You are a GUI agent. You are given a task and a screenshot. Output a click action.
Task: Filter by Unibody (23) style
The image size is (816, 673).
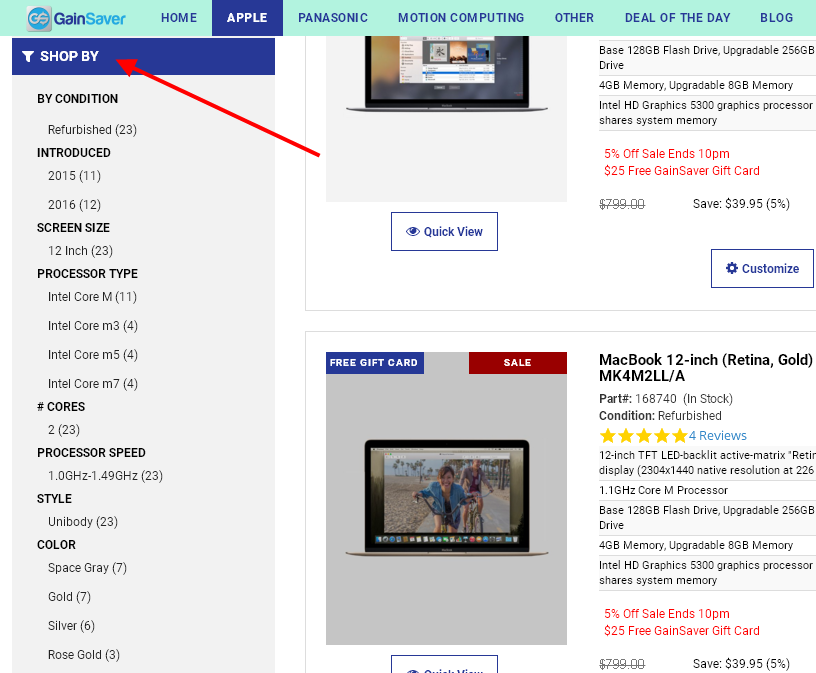[83, 522]
